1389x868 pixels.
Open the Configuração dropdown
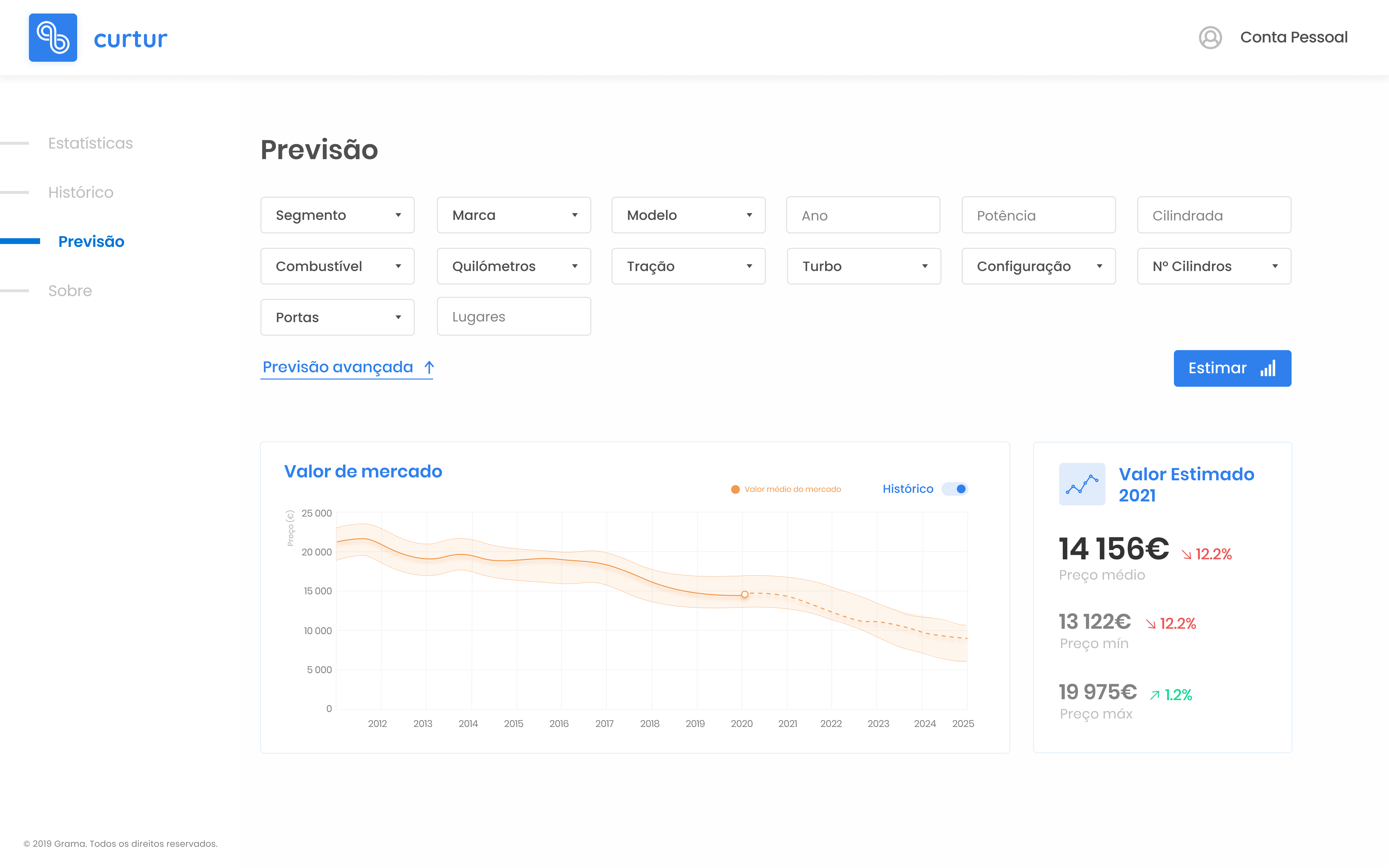[x=1038, y=266]
